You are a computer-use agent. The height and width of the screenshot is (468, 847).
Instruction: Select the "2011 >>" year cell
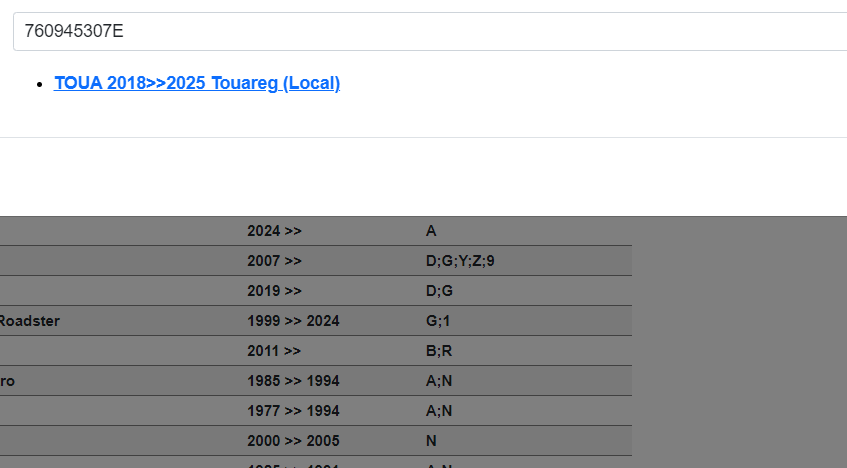click(x=274, y=351)
